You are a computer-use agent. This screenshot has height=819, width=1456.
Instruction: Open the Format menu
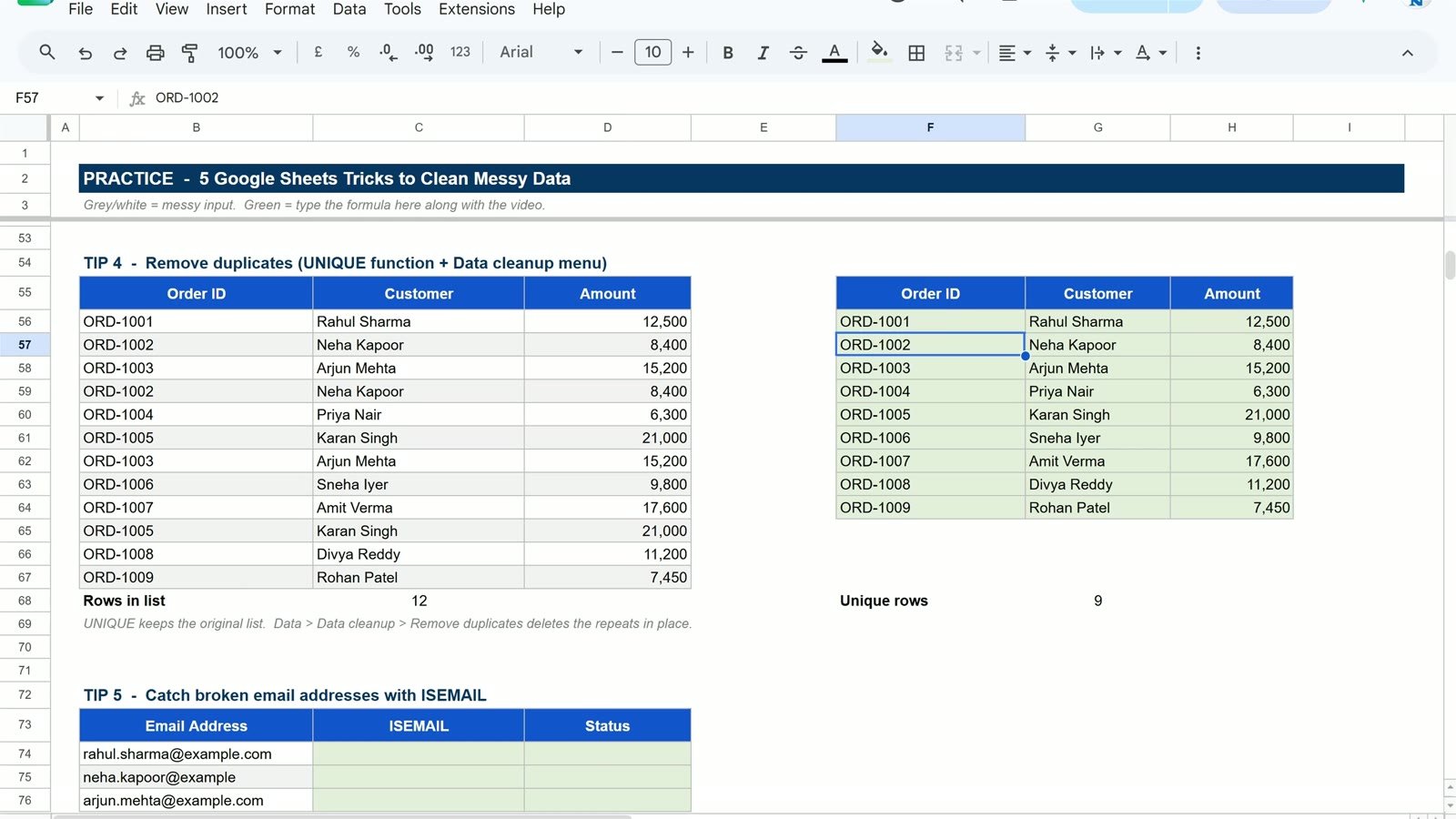(290, 9)
